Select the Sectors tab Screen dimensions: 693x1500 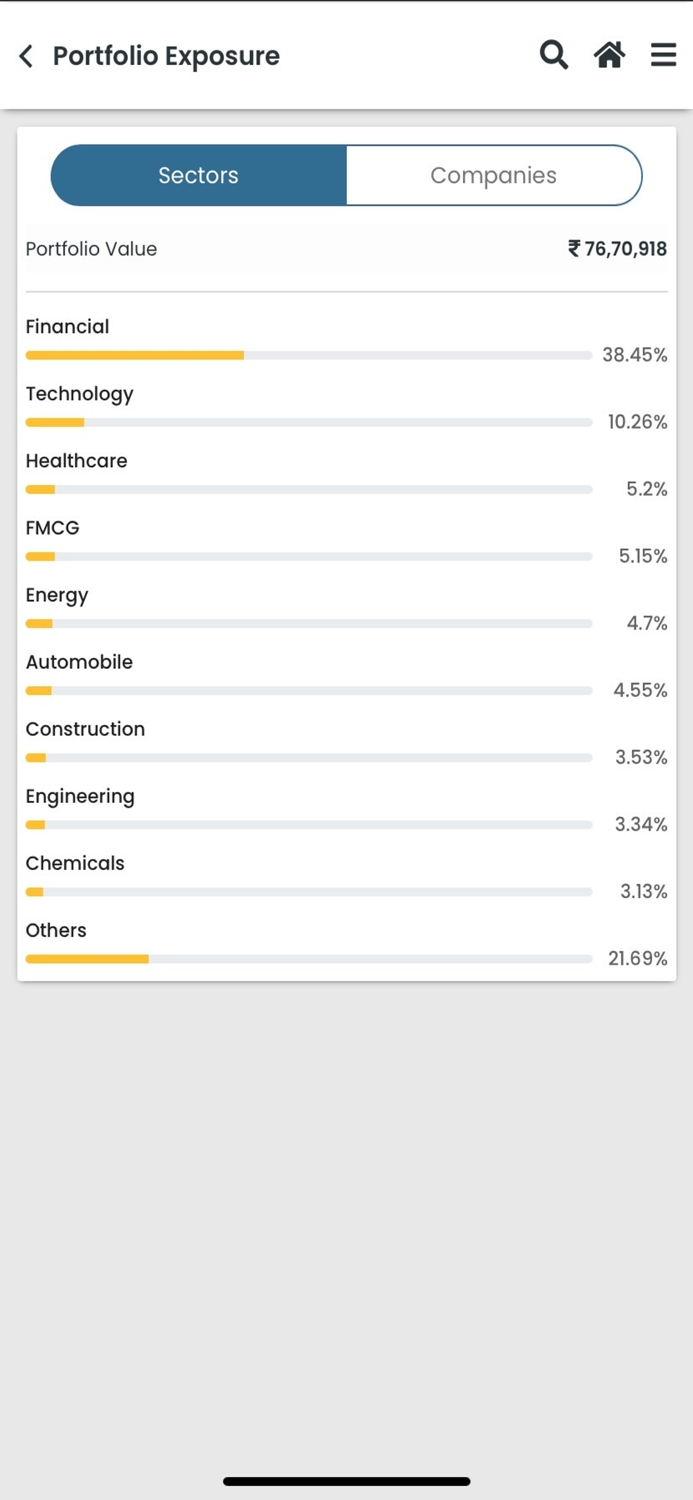[x=199, y=175]
